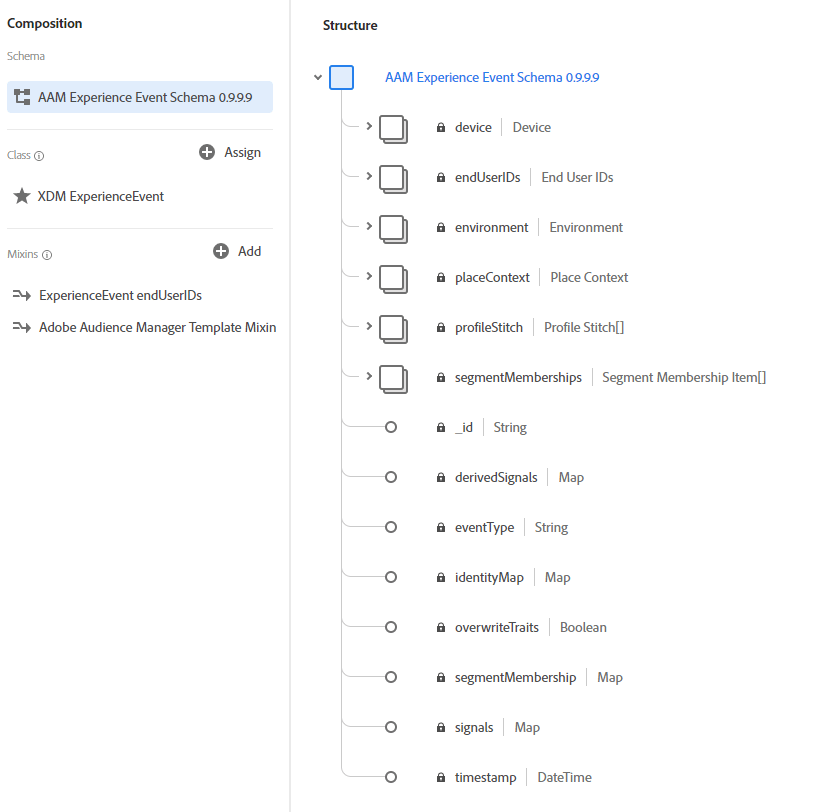Open the AAM Experience Event Schema 0.9.9.9 link

click(492, 77)
